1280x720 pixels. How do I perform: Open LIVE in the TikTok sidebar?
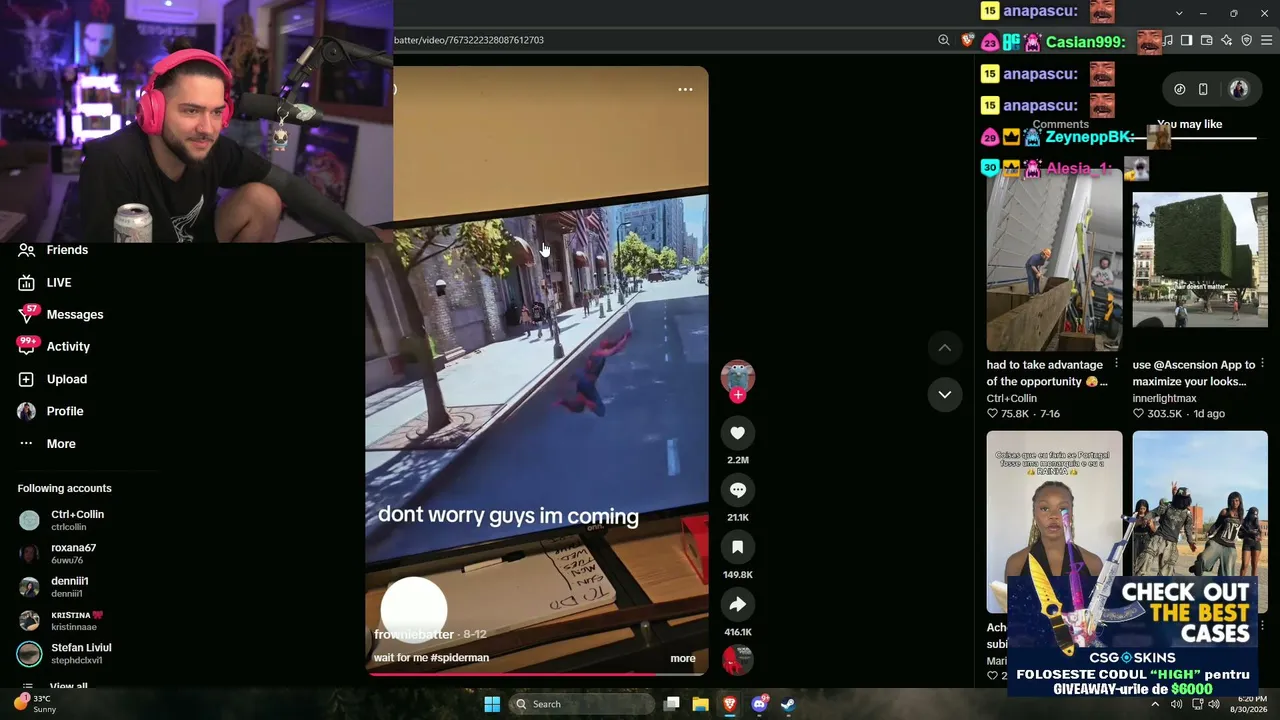[x=46, y=283]
